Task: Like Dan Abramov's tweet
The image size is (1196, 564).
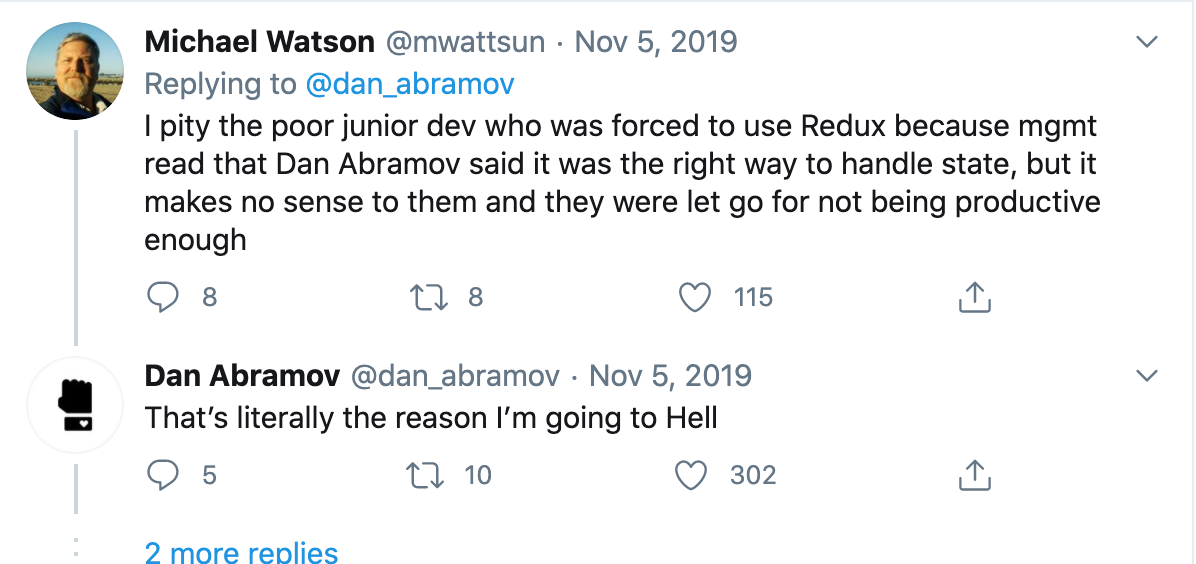Action: click(x=691, y=474)
